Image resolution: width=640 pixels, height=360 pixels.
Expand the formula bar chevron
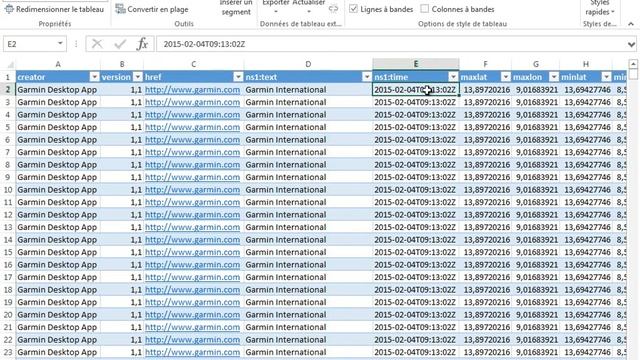pyautogui.click(x=631, y=44)
